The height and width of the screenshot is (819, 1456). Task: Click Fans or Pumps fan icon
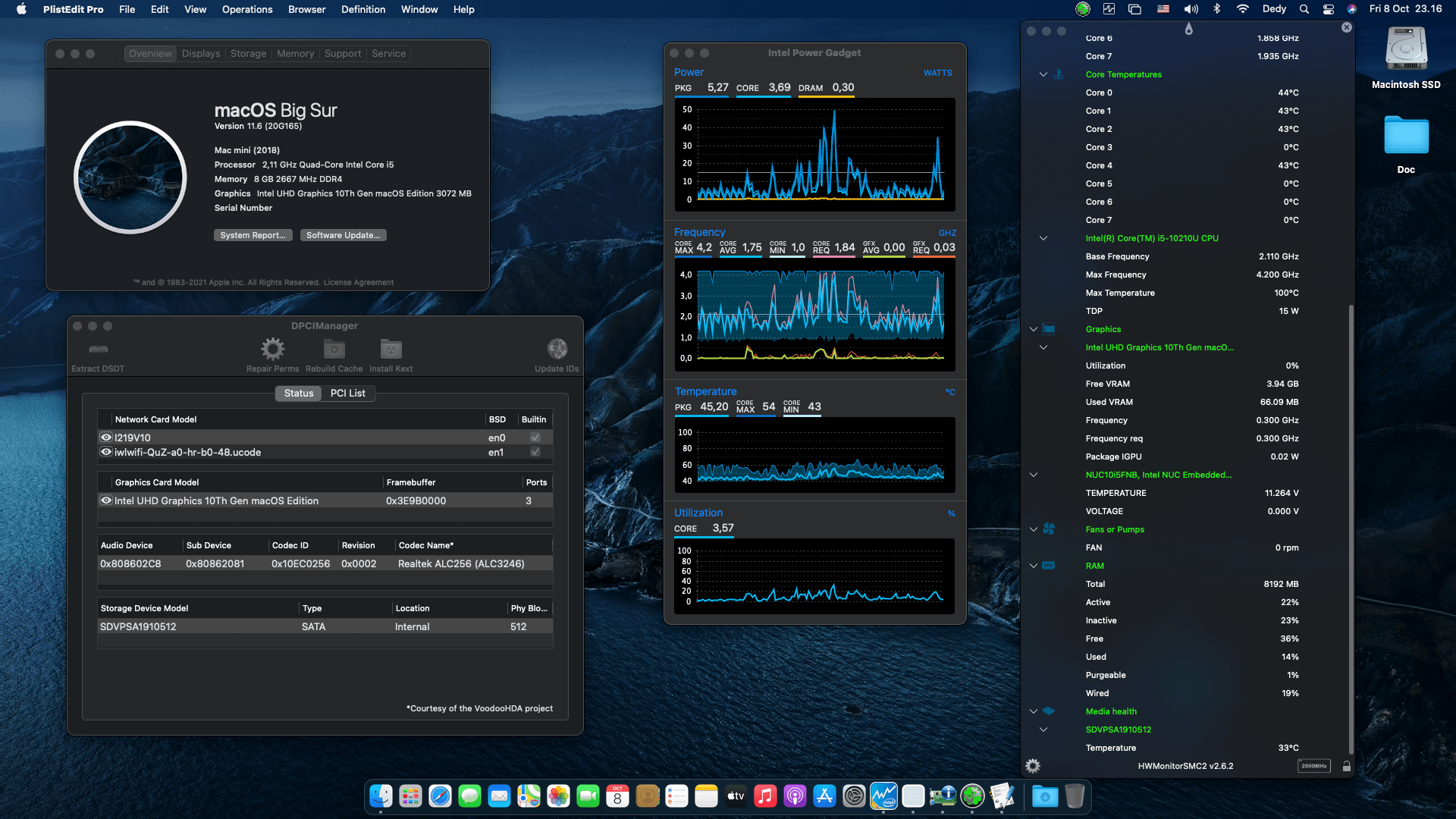(x=1049, y=529)
